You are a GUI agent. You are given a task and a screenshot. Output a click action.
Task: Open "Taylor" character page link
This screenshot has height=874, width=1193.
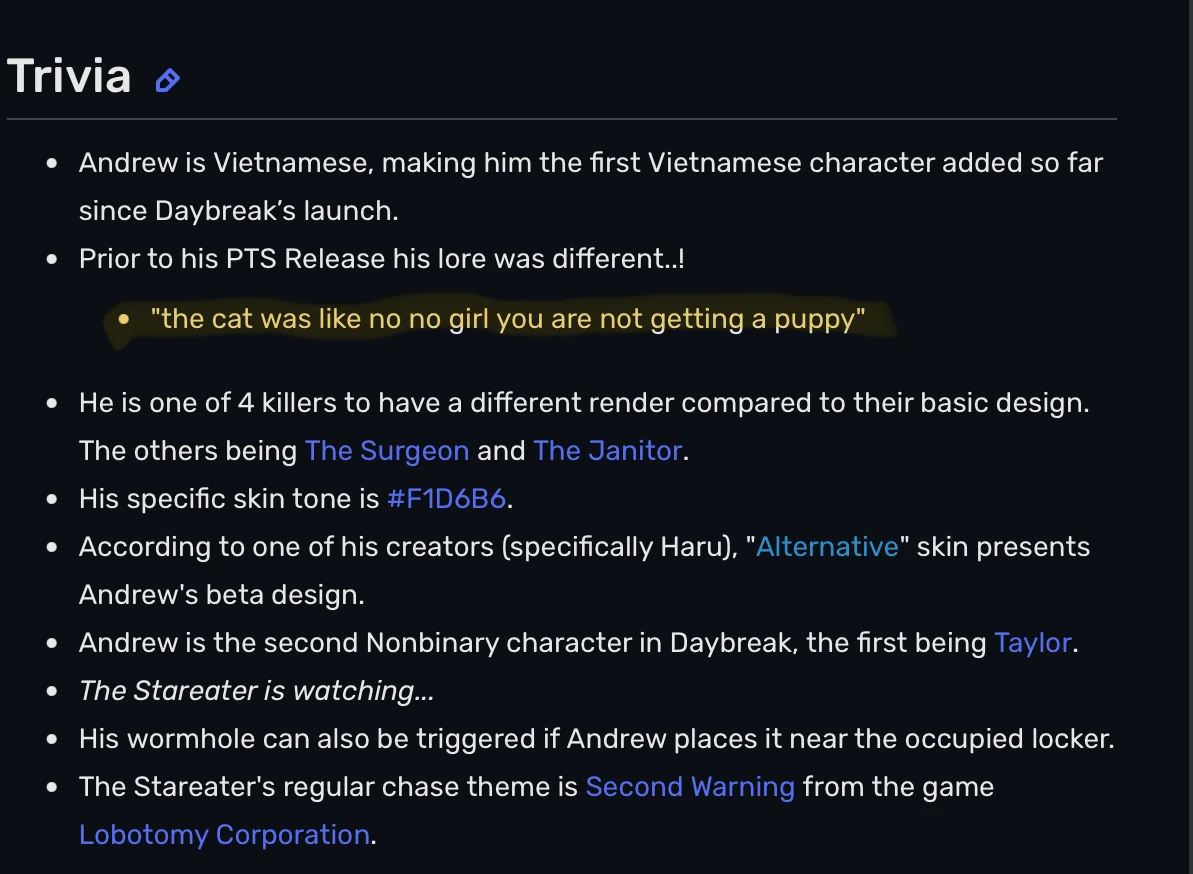tap(1033, 643)
